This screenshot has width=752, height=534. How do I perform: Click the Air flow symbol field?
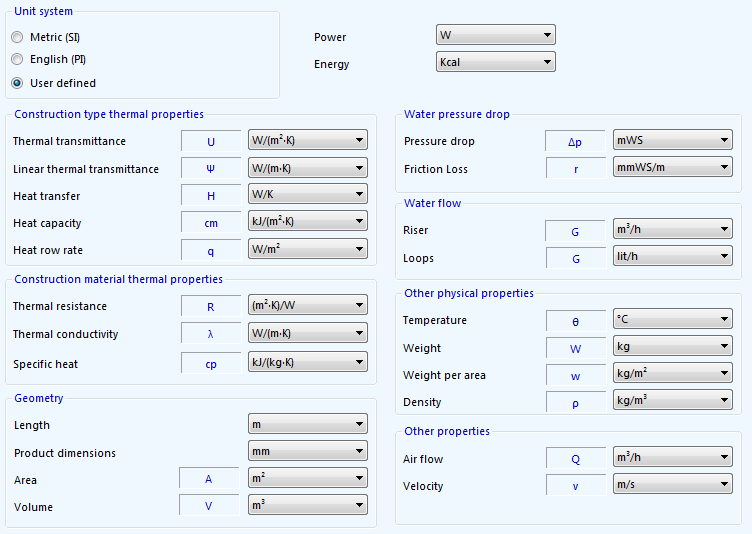575,459
